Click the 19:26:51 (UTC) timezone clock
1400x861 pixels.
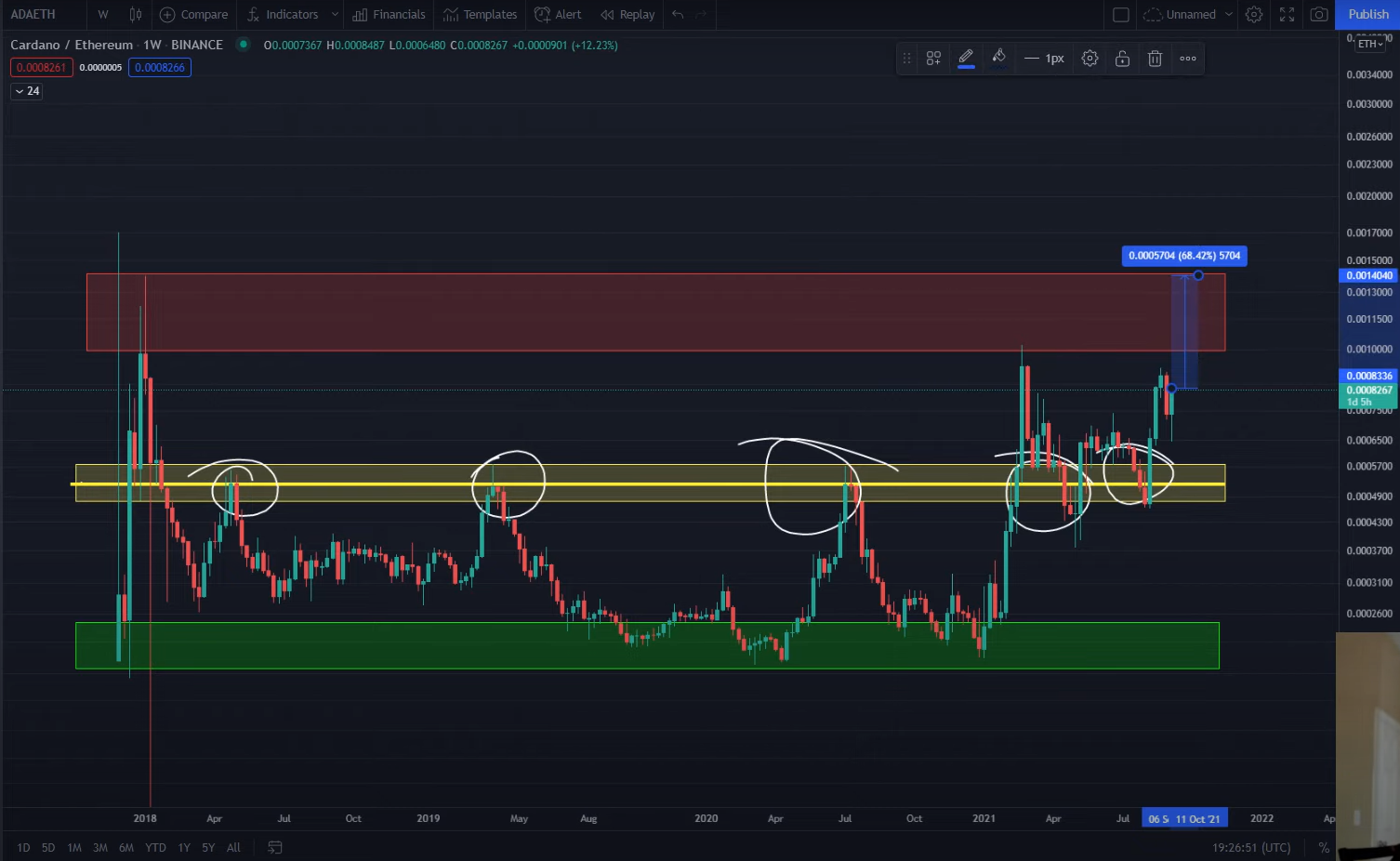(x=1251, y=847)
